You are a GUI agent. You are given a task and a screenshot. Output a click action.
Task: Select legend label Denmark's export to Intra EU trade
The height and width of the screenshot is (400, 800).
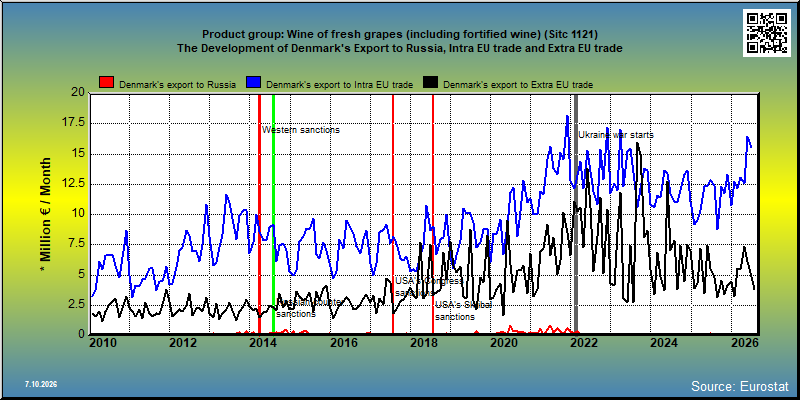[340, 85]
